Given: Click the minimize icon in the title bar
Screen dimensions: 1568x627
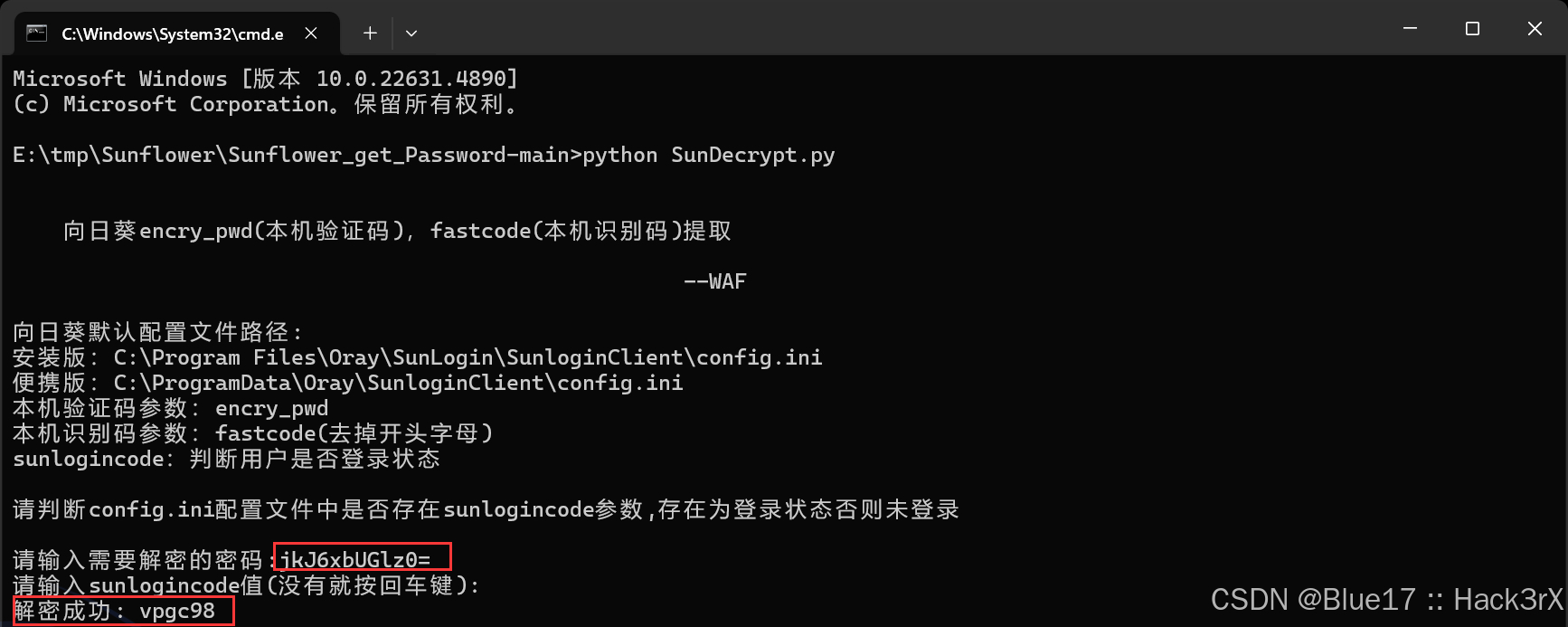Looking at the screenshot, I should [1410, 28].
